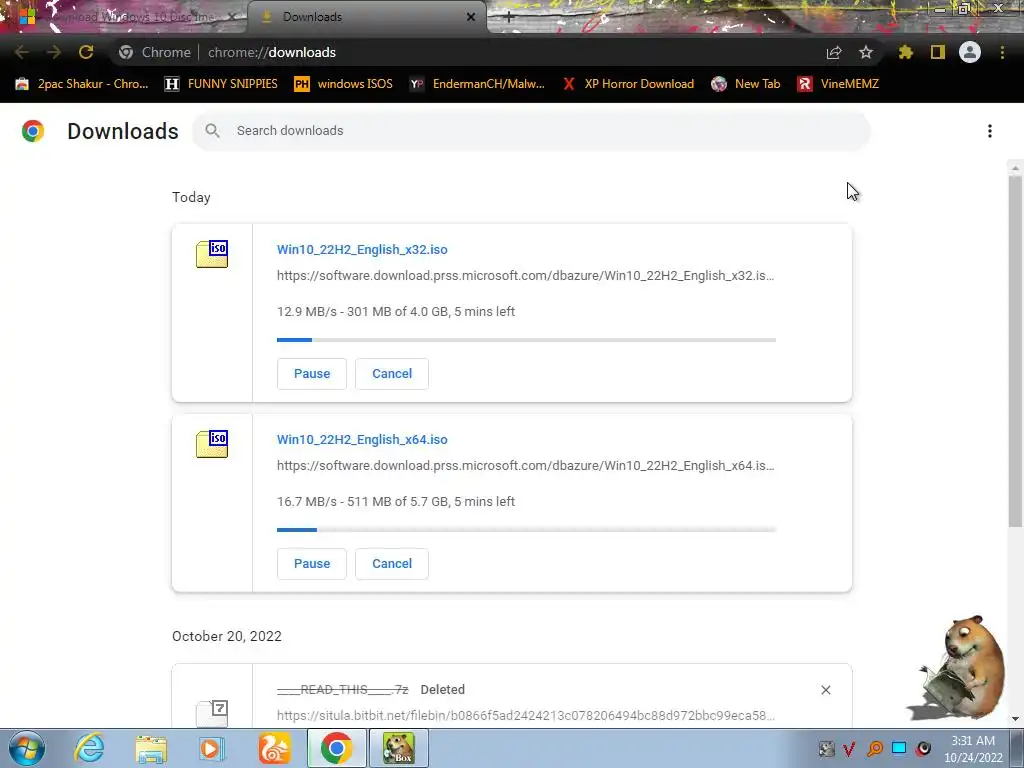Focus the Search downloads field
Viewport: 1024px width, 768px height.
531,131
